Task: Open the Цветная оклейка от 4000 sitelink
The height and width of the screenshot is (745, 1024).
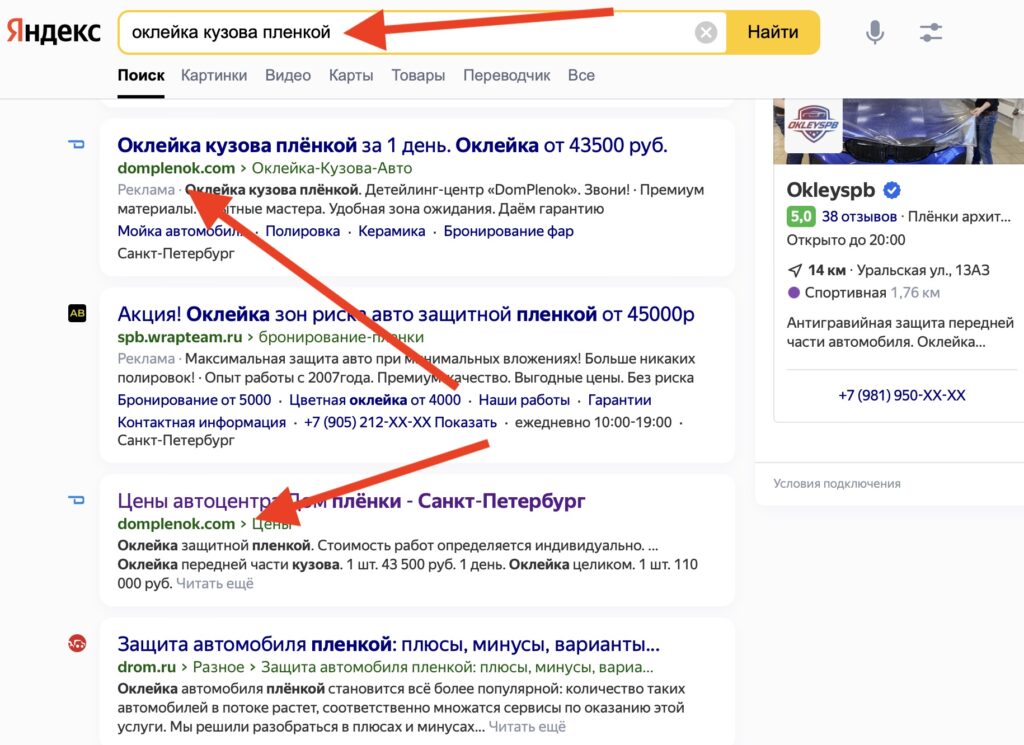Action: [375, 400]
